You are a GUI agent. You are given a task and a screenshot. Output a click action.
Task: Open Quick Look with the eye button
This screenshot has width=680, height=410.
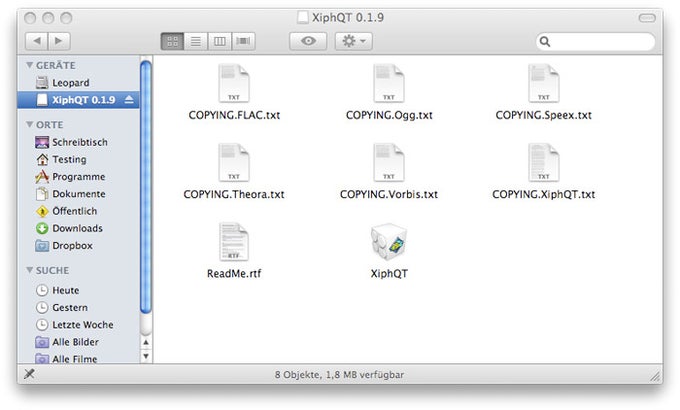pyautogui.click(x=308, y=41)
